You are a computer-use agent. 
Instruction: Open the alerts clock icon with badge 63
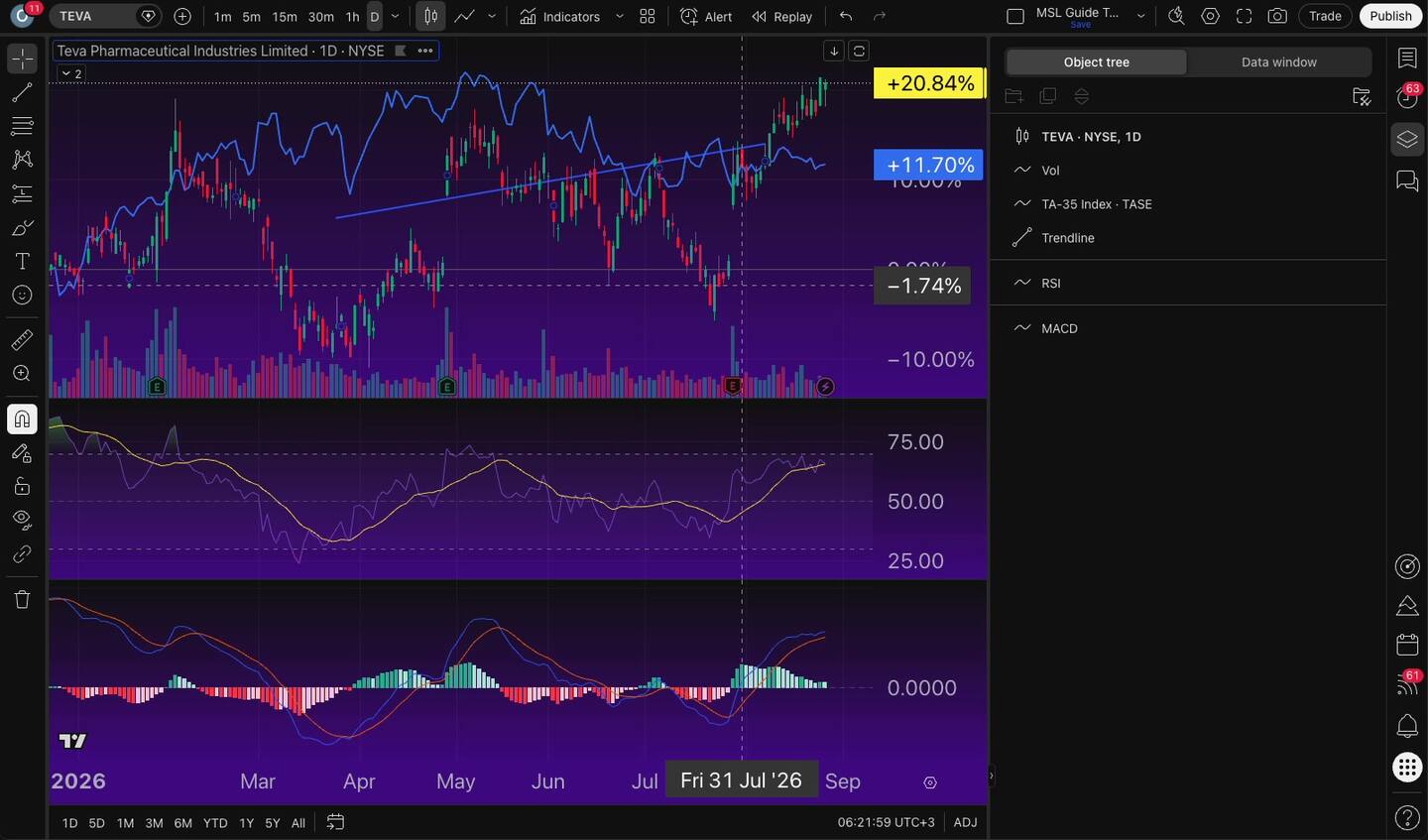(x=1407, y=96)
